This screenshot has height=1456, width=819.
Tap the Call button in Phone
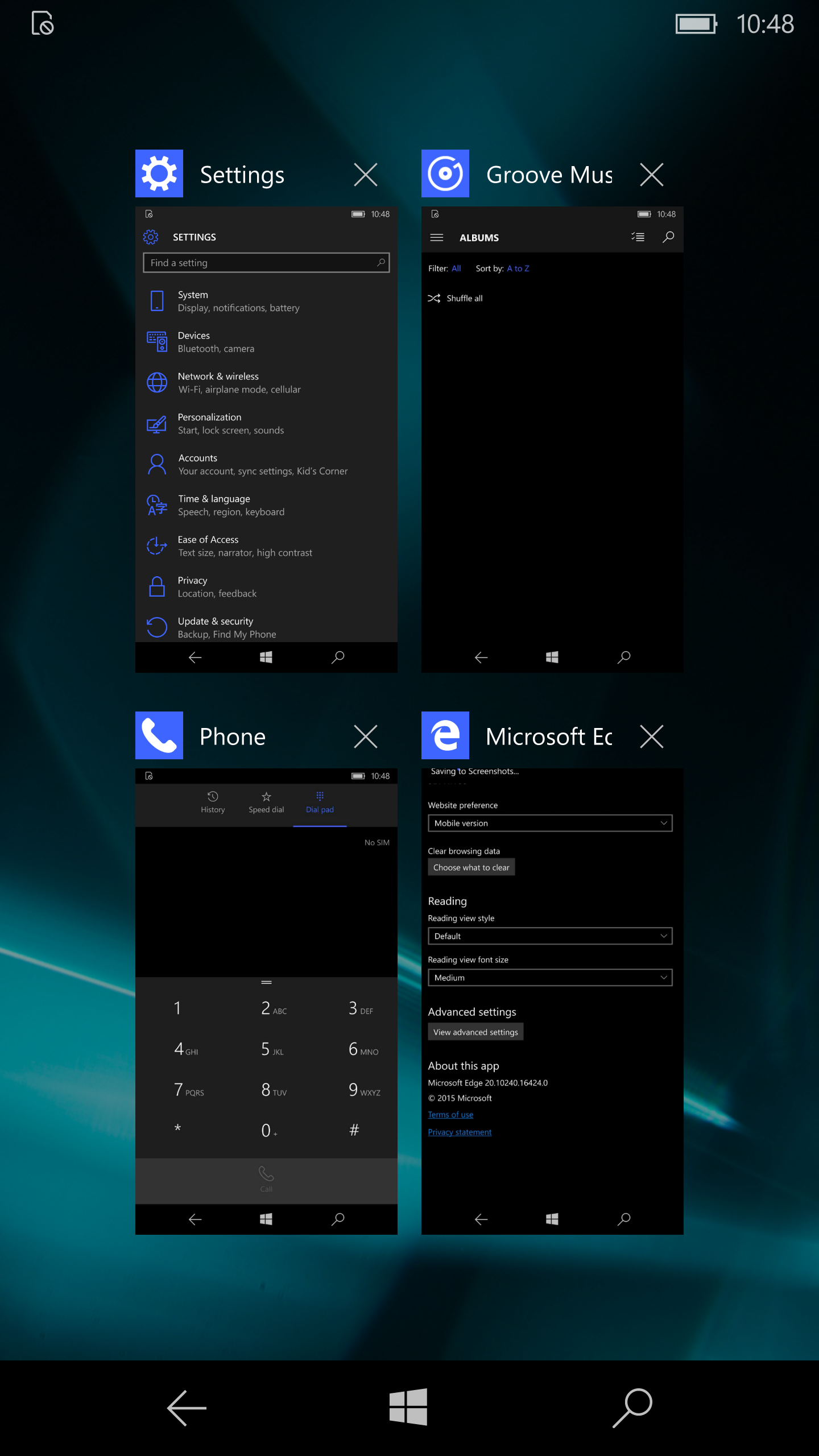pos(266,1180)
